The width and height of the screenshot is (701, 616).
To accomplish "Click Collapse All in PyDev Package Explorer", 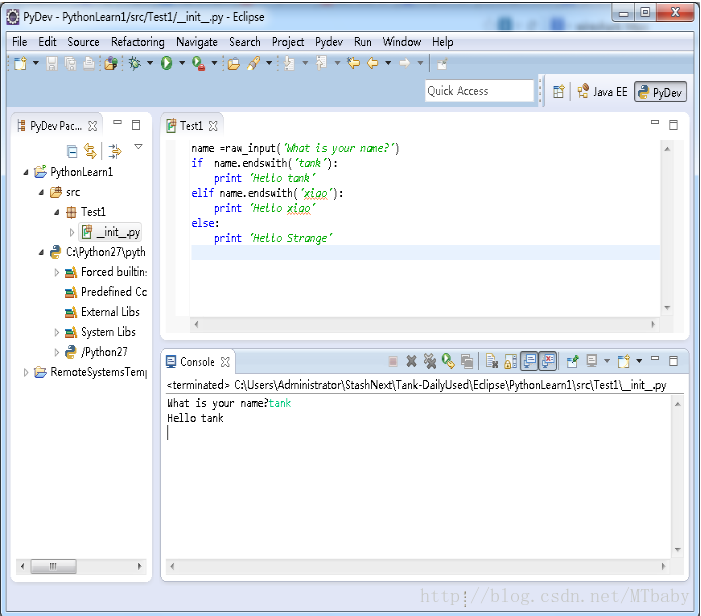I will click(x=72, y=151).
